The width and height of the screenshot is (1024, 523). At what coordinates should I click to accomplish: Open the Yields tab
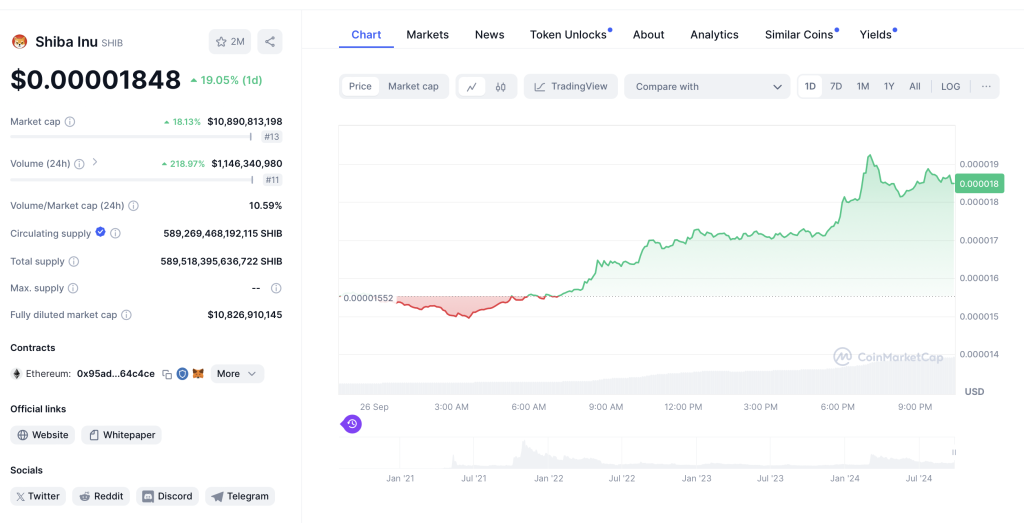[876, 35]
